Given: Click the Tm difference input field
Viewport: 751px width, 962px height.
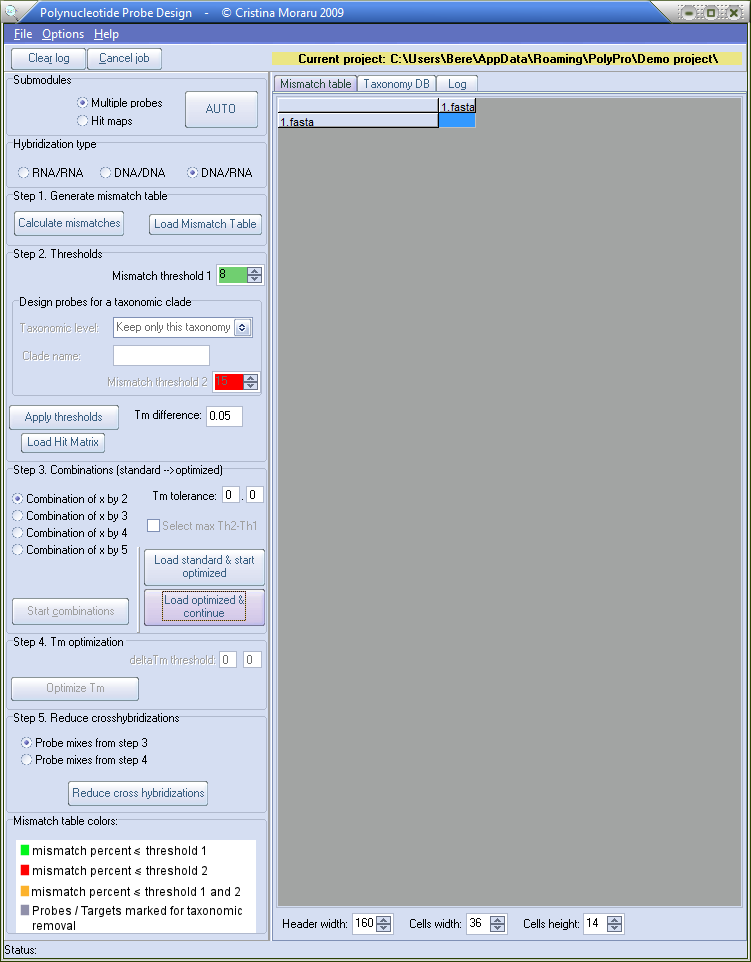Looking at the screenshot, I should [224, 417].
